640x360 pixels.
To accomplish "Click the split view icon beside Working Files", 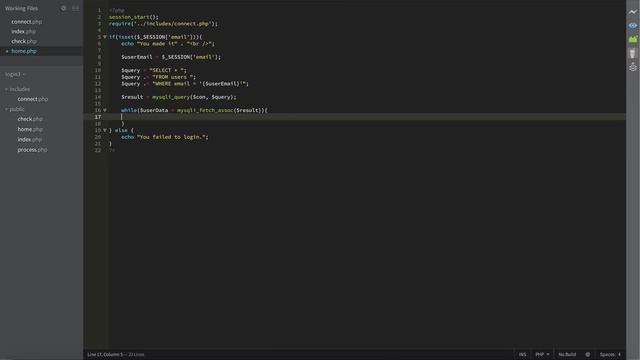I will click(x=76, y=8).
